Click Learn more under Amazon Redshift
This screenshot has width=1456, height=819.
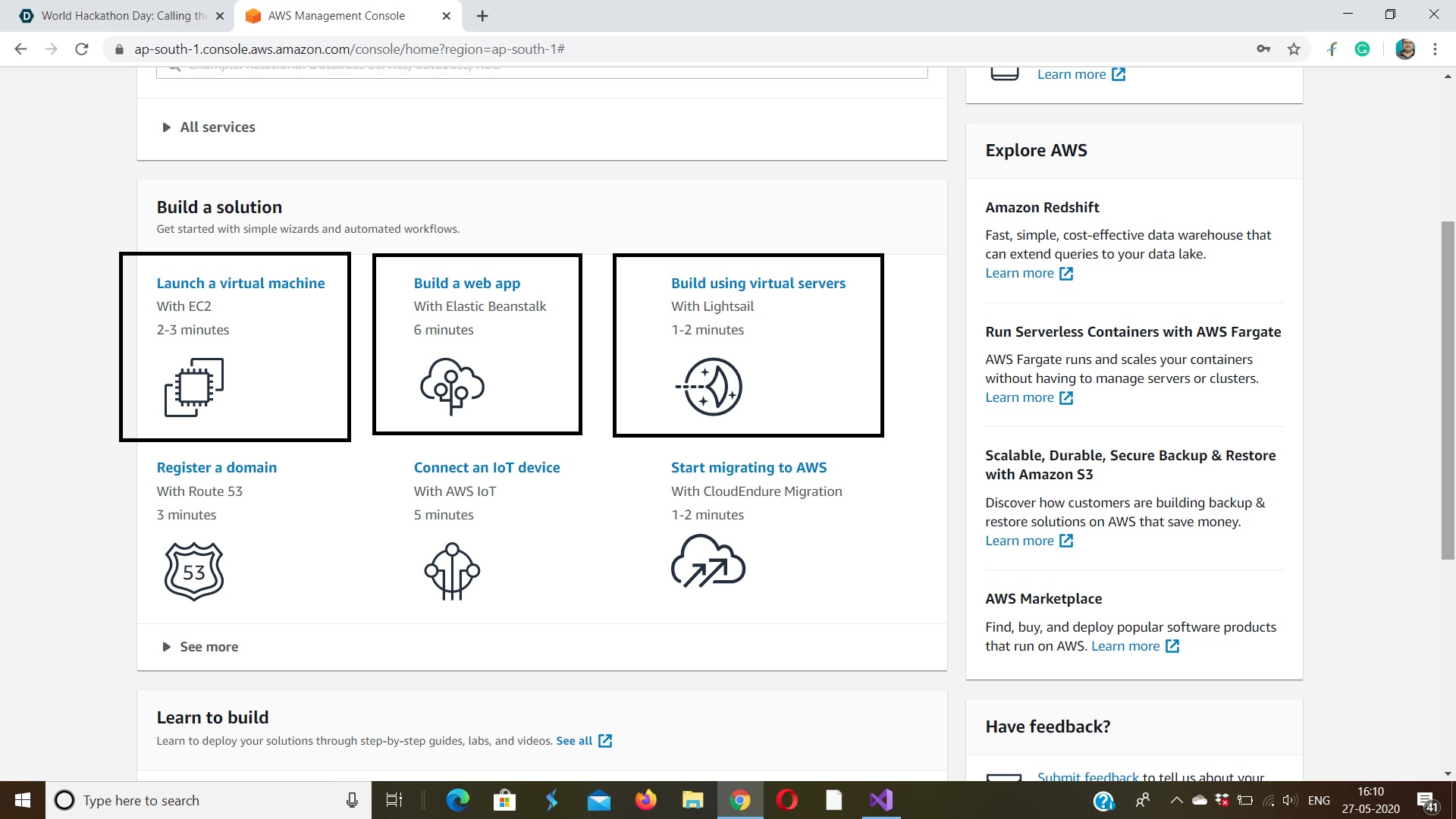(x=1019, y=273)
